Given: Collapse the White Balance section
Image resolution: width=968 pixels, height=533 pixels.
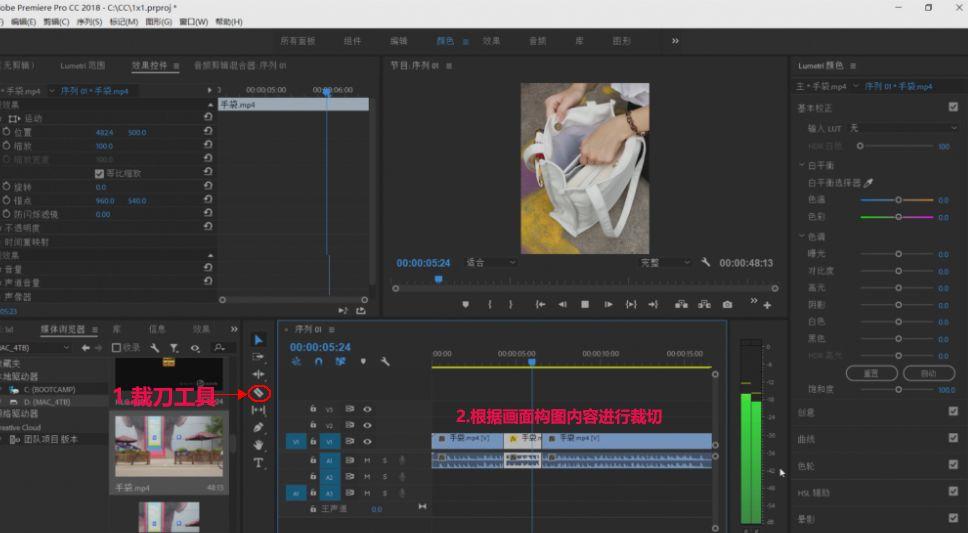Looking at the screenshot, I should coord(802,165).
